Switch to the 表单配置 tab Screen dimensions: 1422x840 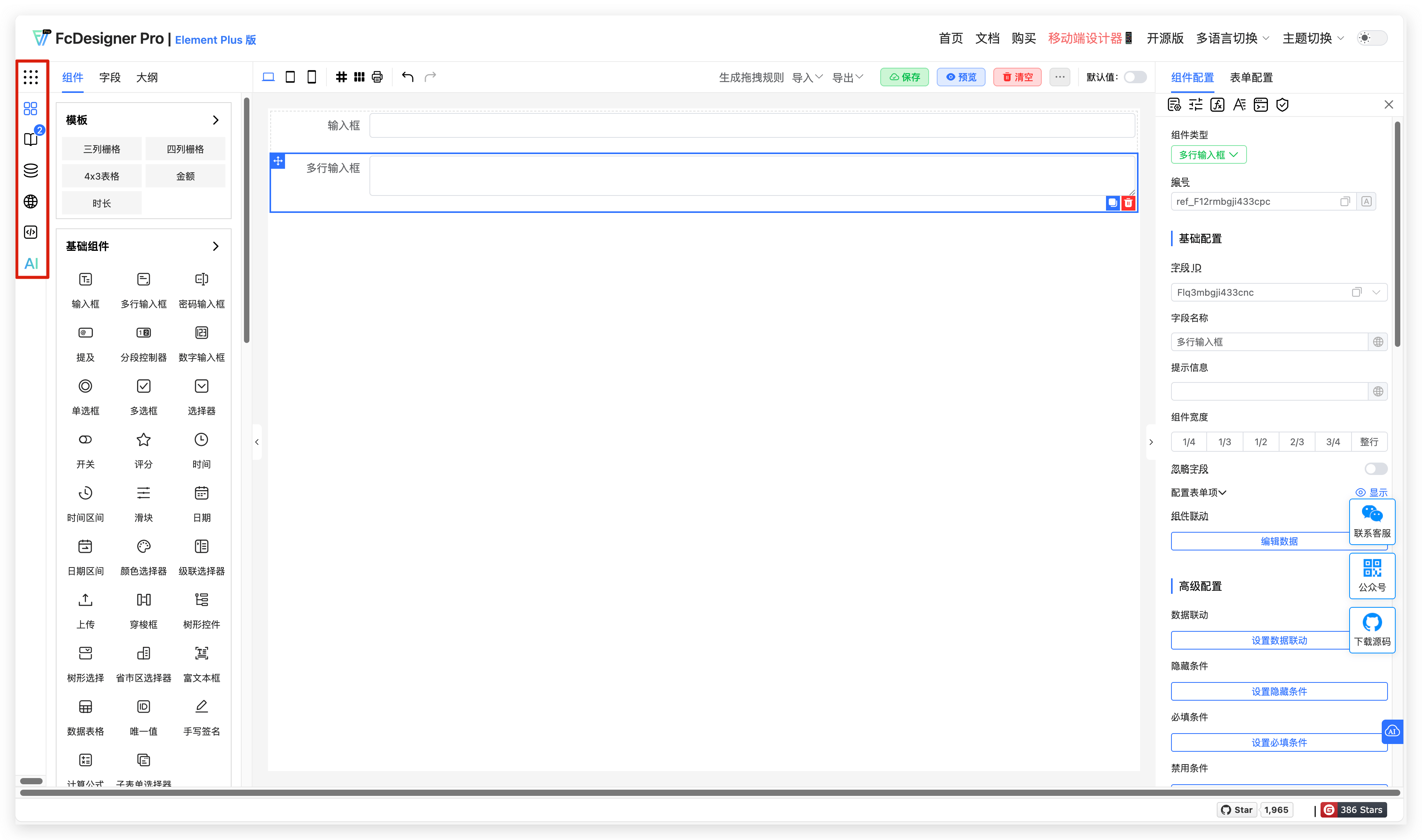[x=1252, y=77]
